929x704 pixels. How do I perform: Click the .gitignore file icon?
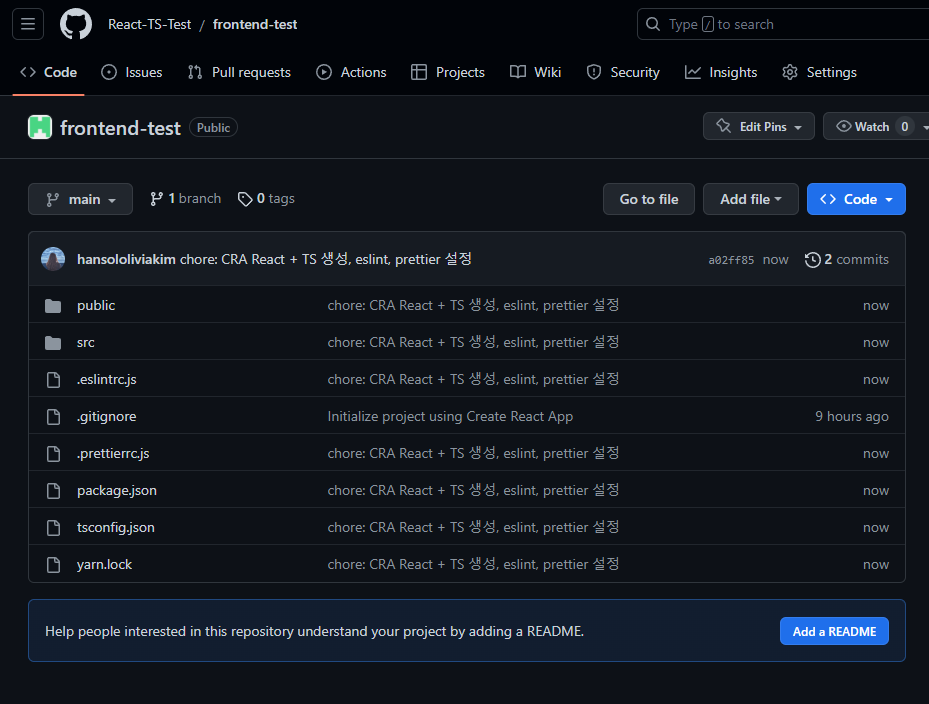(x=53, y=417)
